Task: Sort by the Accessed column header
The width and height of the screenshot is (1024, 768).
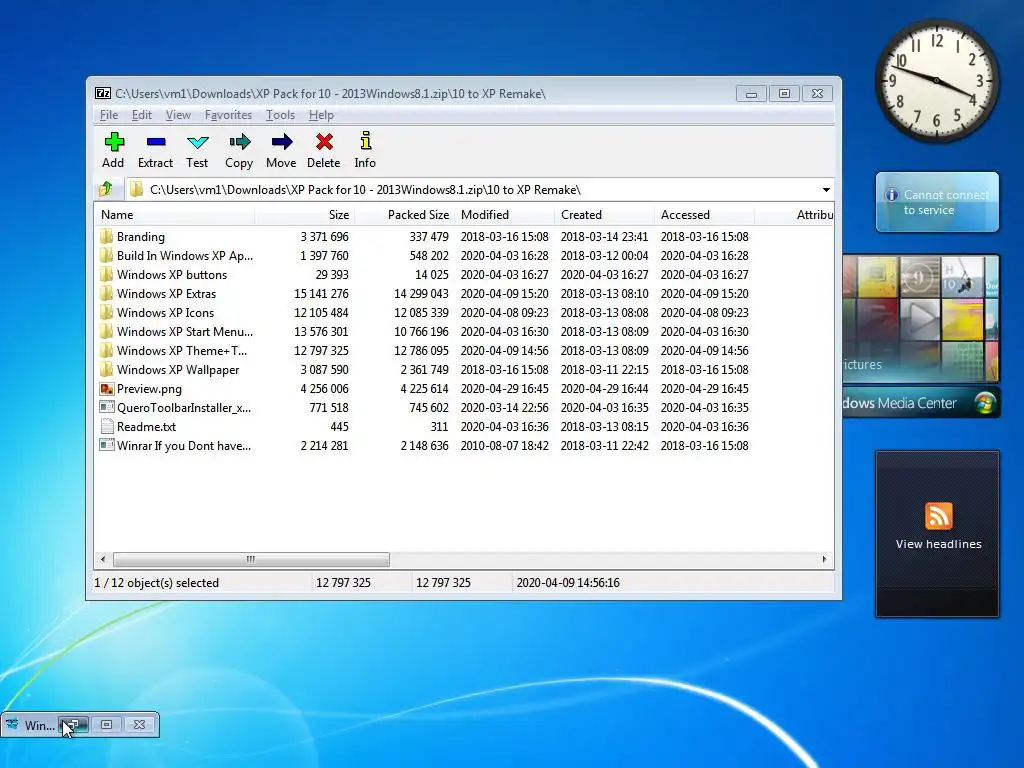Action: tap(704, 214)
